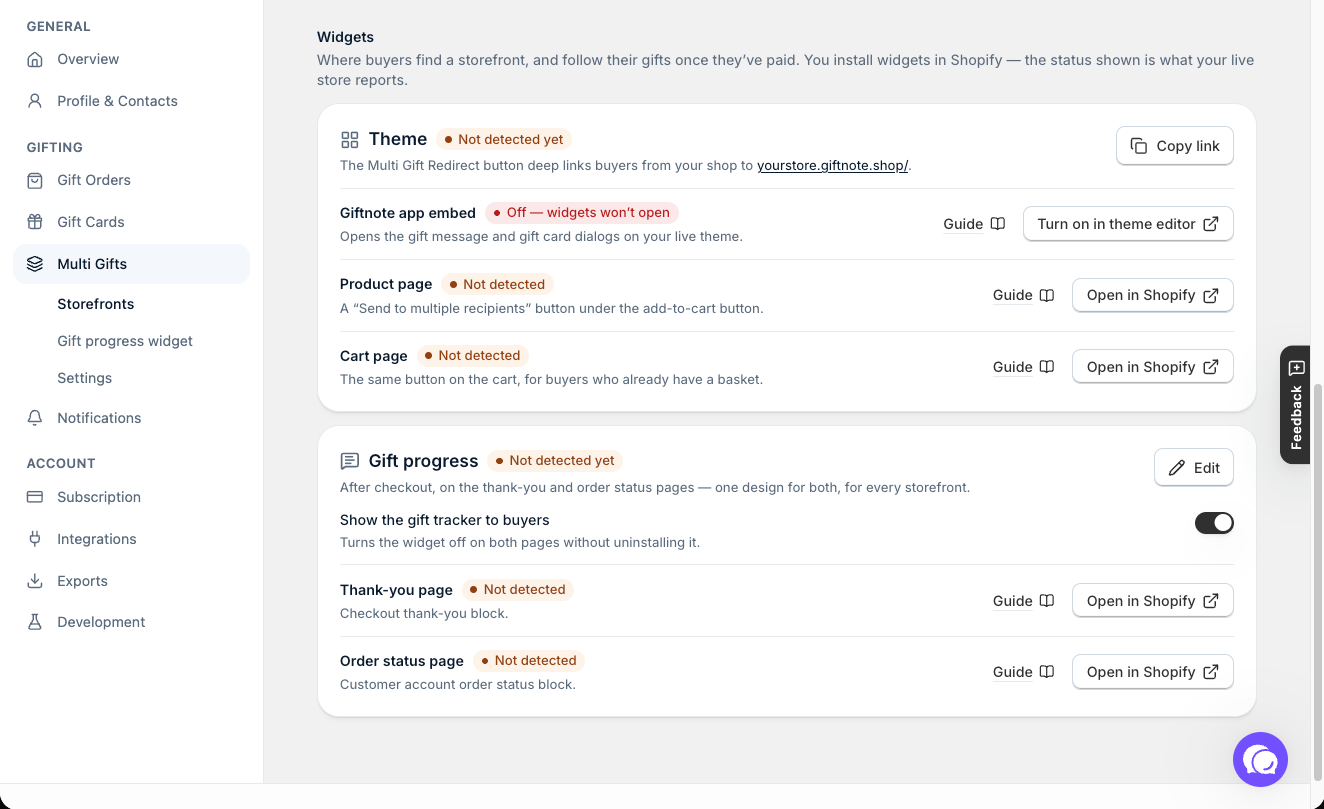
Task: Open the Feedback side tab
Action: point(1295,405)
